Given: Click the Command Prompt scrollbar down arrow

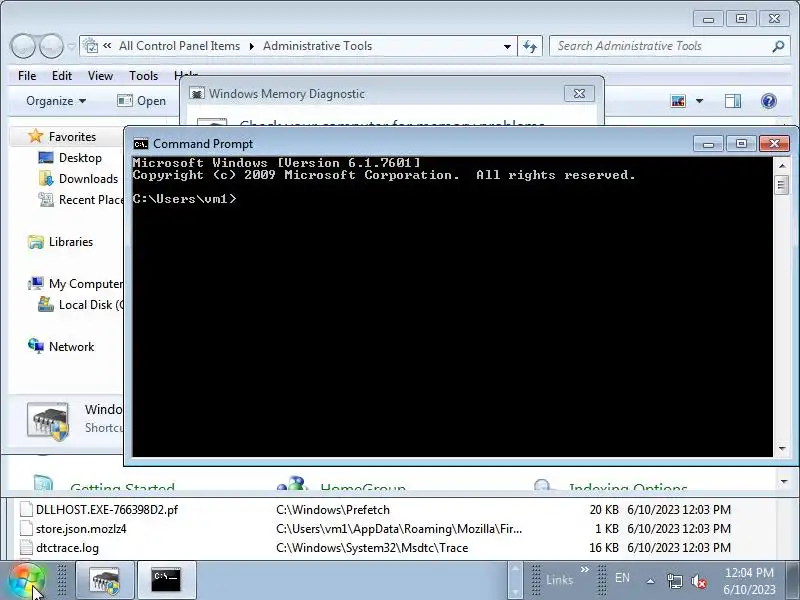Looking at the screenshot, I should tap(782, 448).
